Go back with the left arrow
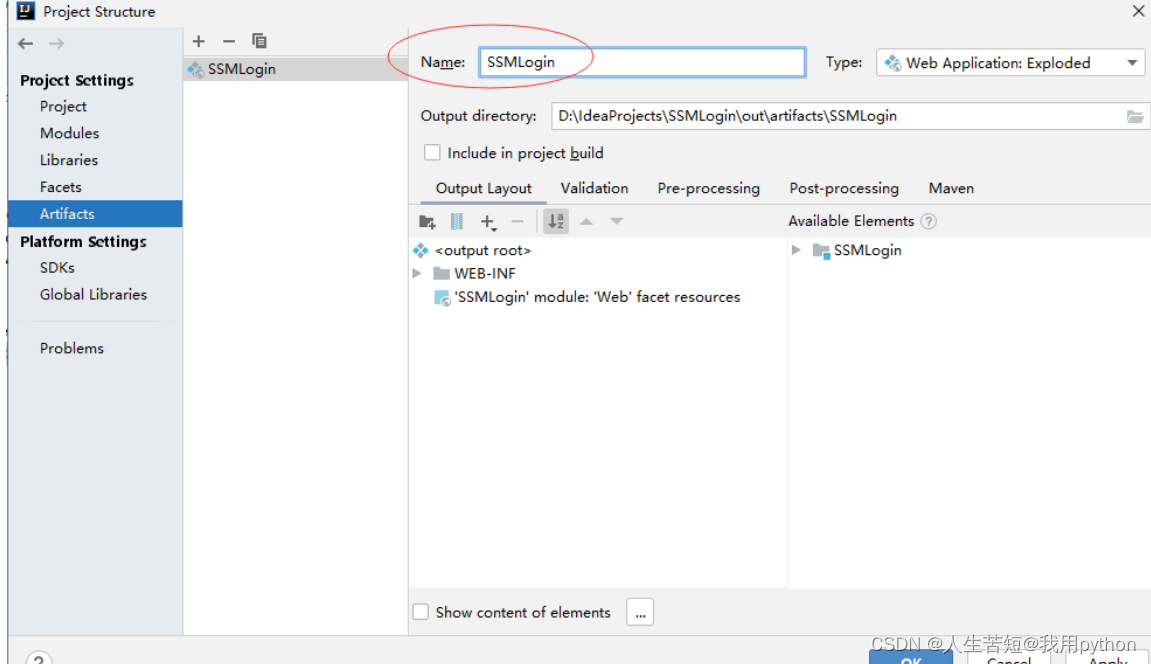1151x664 pixels. coord(26,43)
